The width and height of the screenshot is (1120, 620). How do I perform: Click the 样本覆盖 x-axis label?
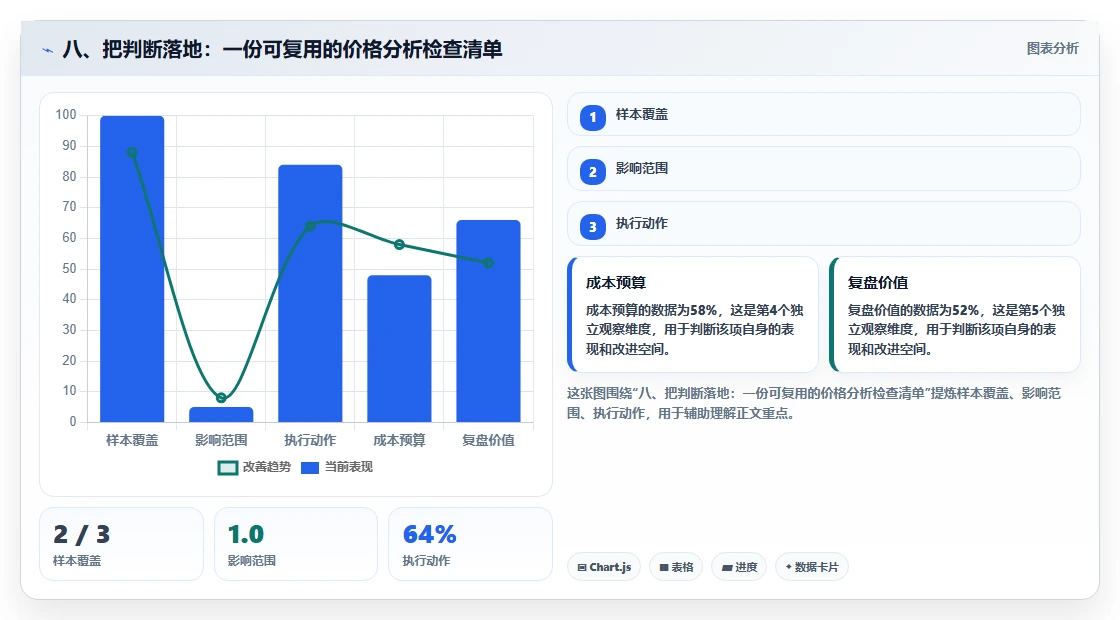tap(132, 441)
